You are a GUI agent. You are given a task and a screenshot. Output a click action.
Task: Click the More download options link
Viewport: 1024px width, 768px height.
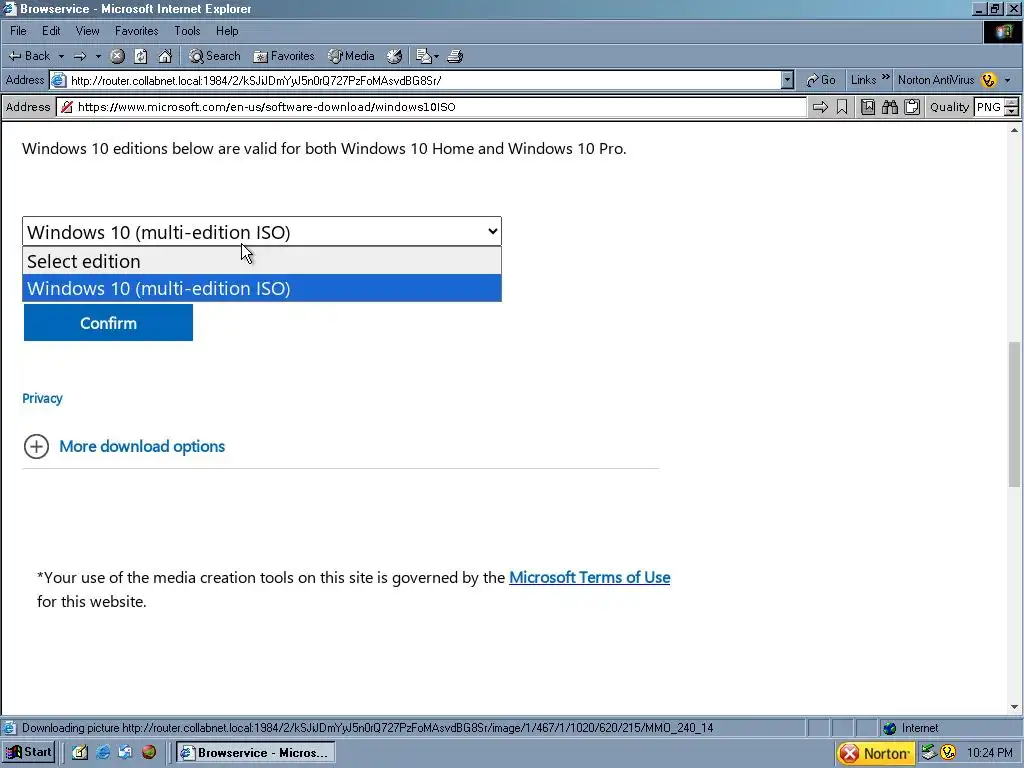pos(142,446)
